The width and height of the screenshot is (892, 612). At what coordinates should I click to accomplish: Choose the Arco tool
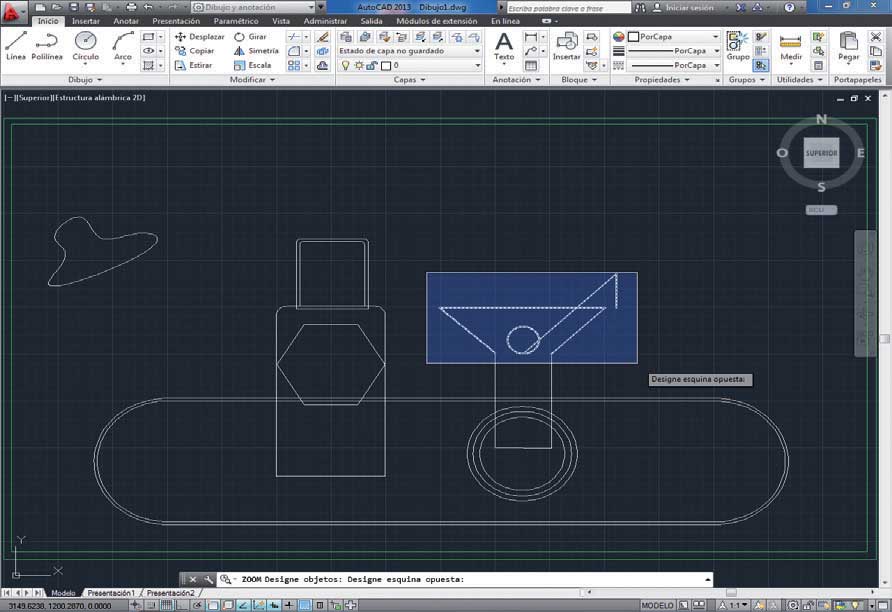click(x=122, y=46)
